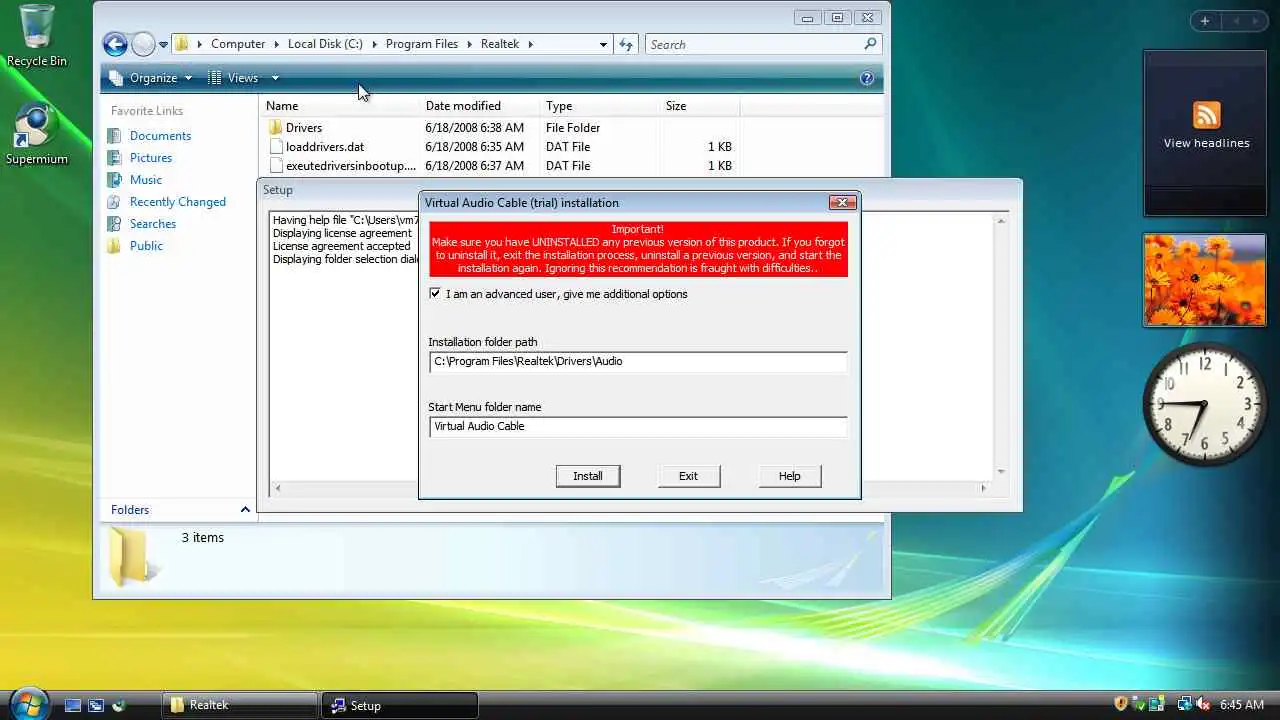
Task: Click the third Quick Launch icon
Action: click(x=119, y=705)
